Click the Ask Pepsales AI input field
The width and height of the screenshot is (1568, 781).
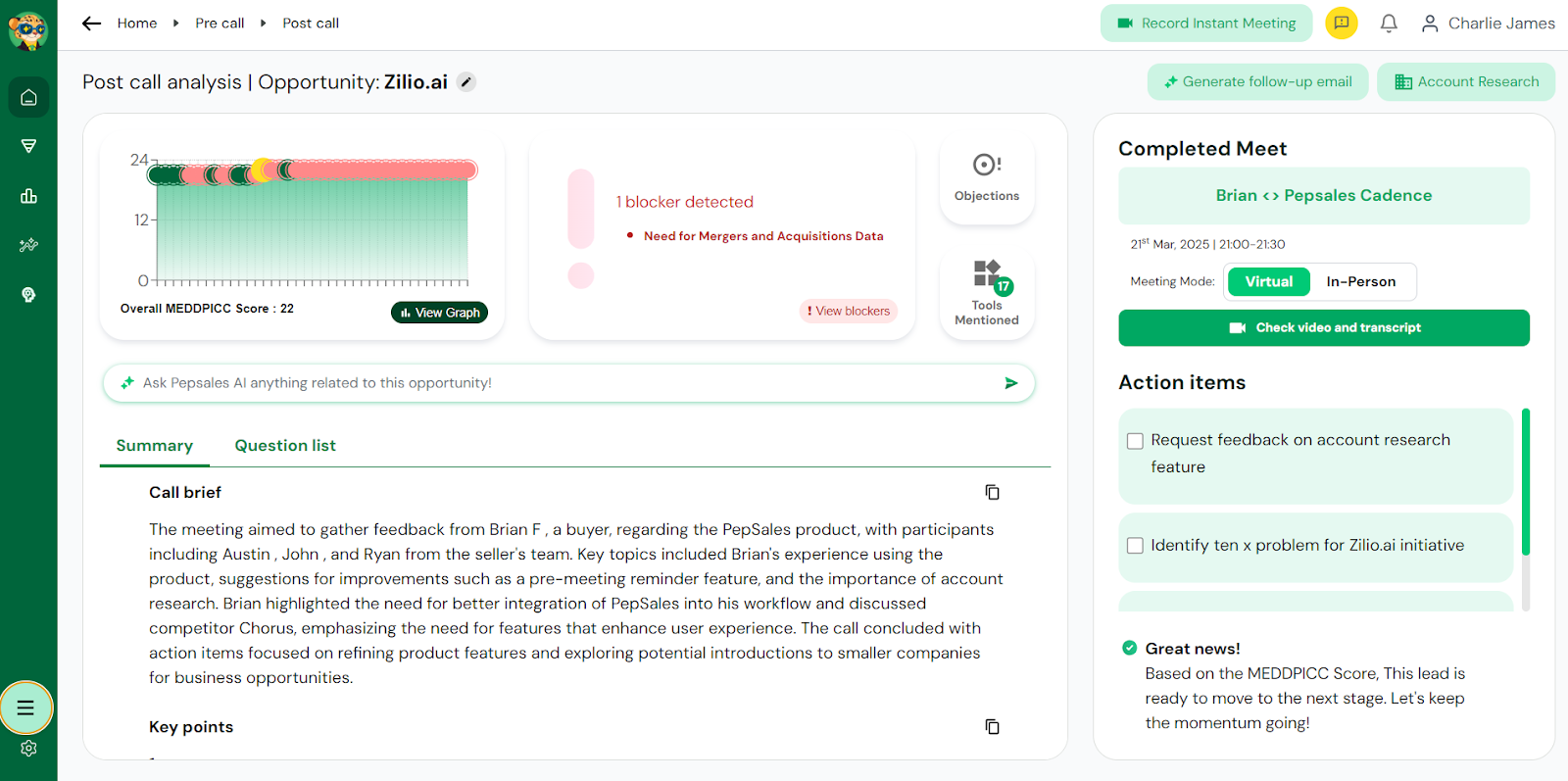[x=568, y=383]
